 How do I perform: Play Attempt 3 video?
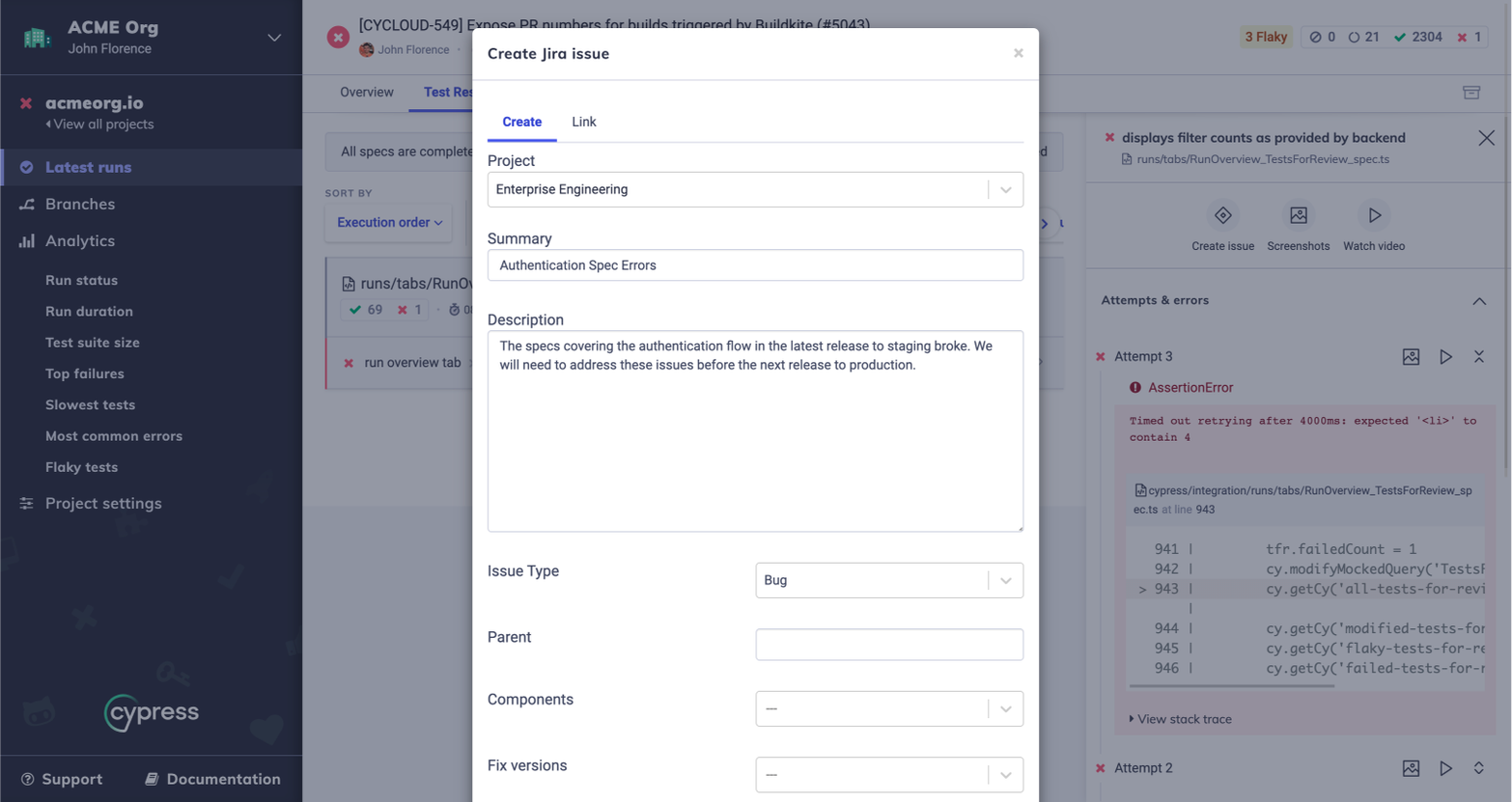tap(1445, 357)
